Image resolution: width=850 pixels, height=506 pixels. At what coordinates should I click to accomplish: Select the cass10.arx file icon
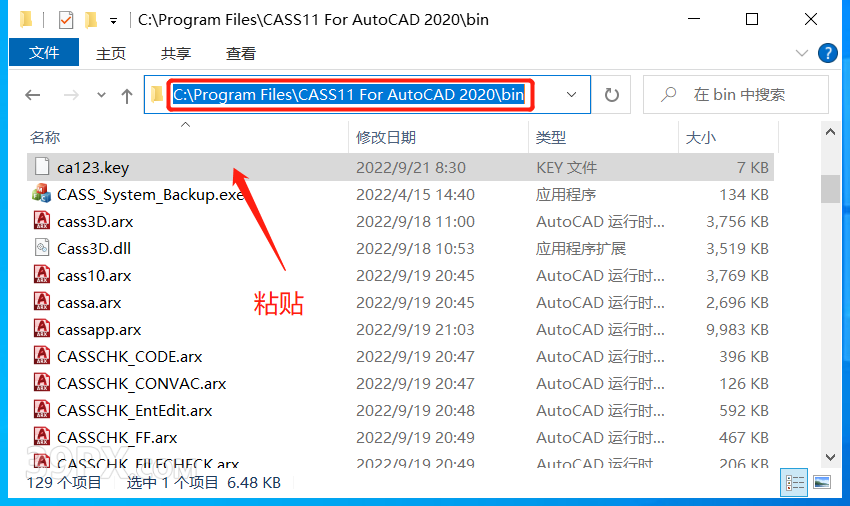coord(42,275)
